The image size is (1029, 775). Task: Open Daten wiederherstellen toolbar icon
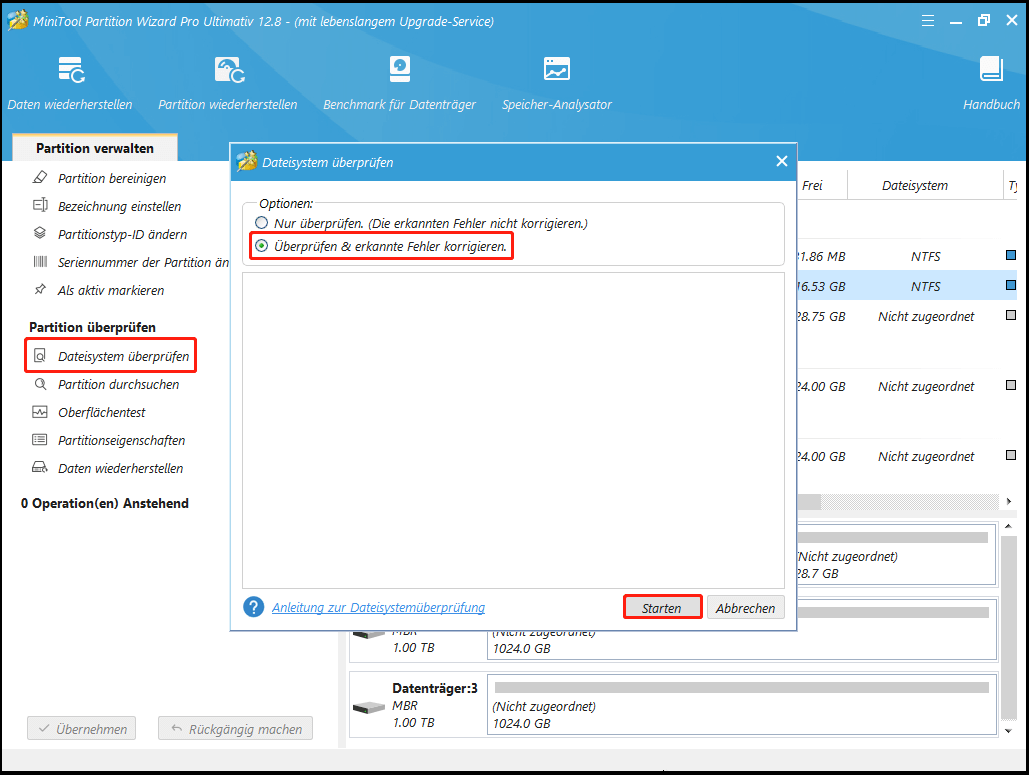click(x=71, y=70)
